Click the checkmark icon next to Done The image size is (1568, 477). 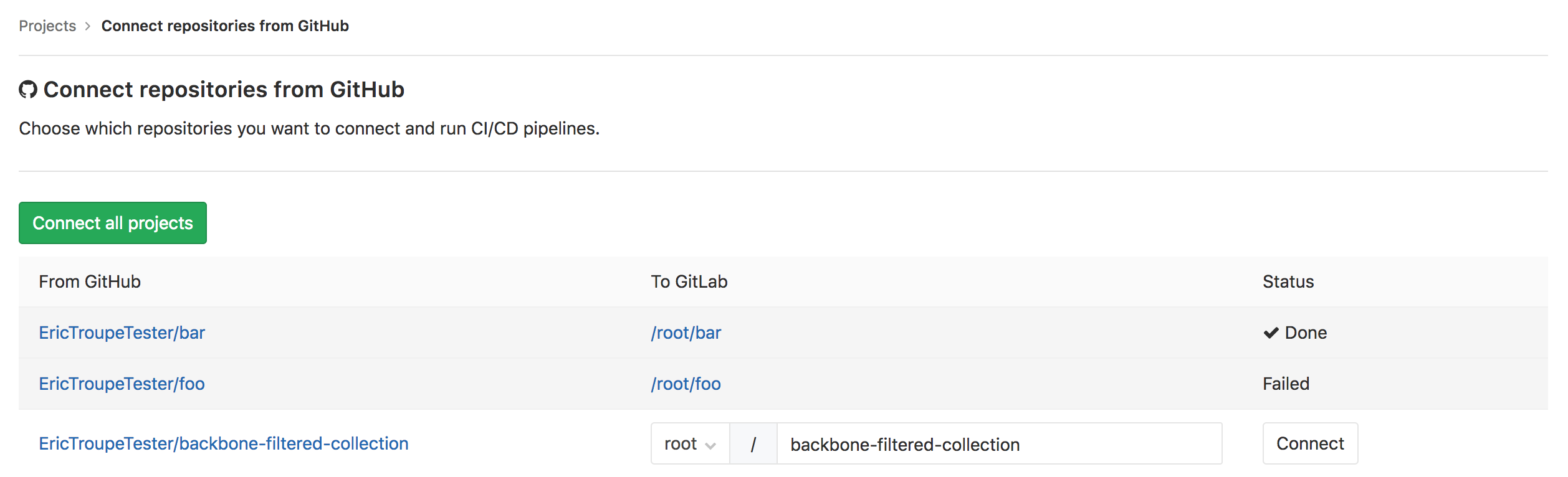[x=1271, y=333]
